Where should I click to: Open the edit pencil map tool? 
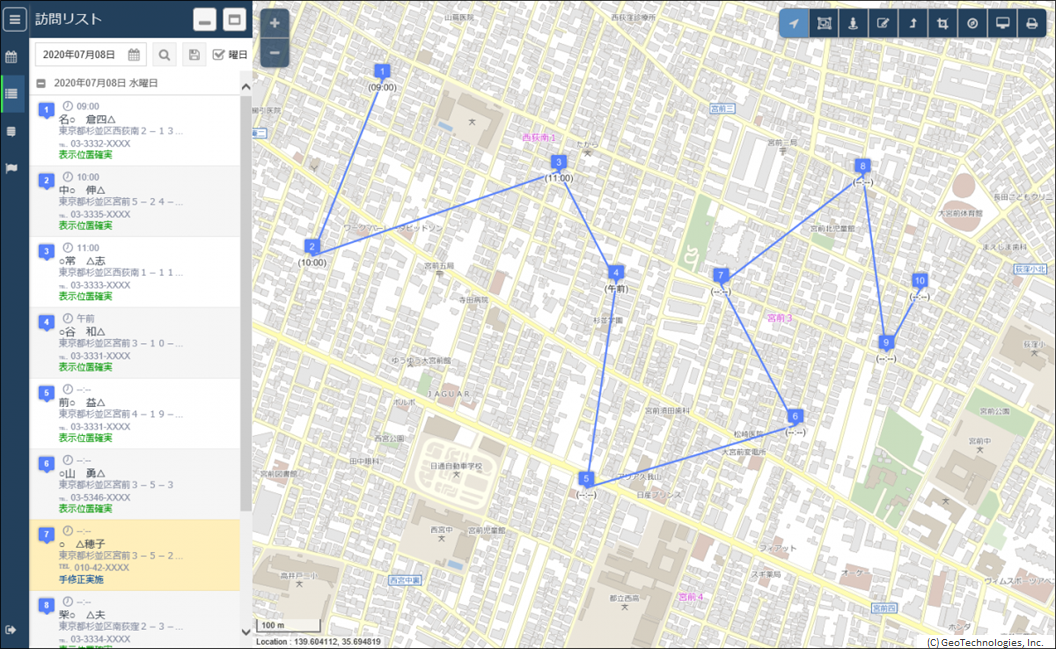click(x=883, y=23)
